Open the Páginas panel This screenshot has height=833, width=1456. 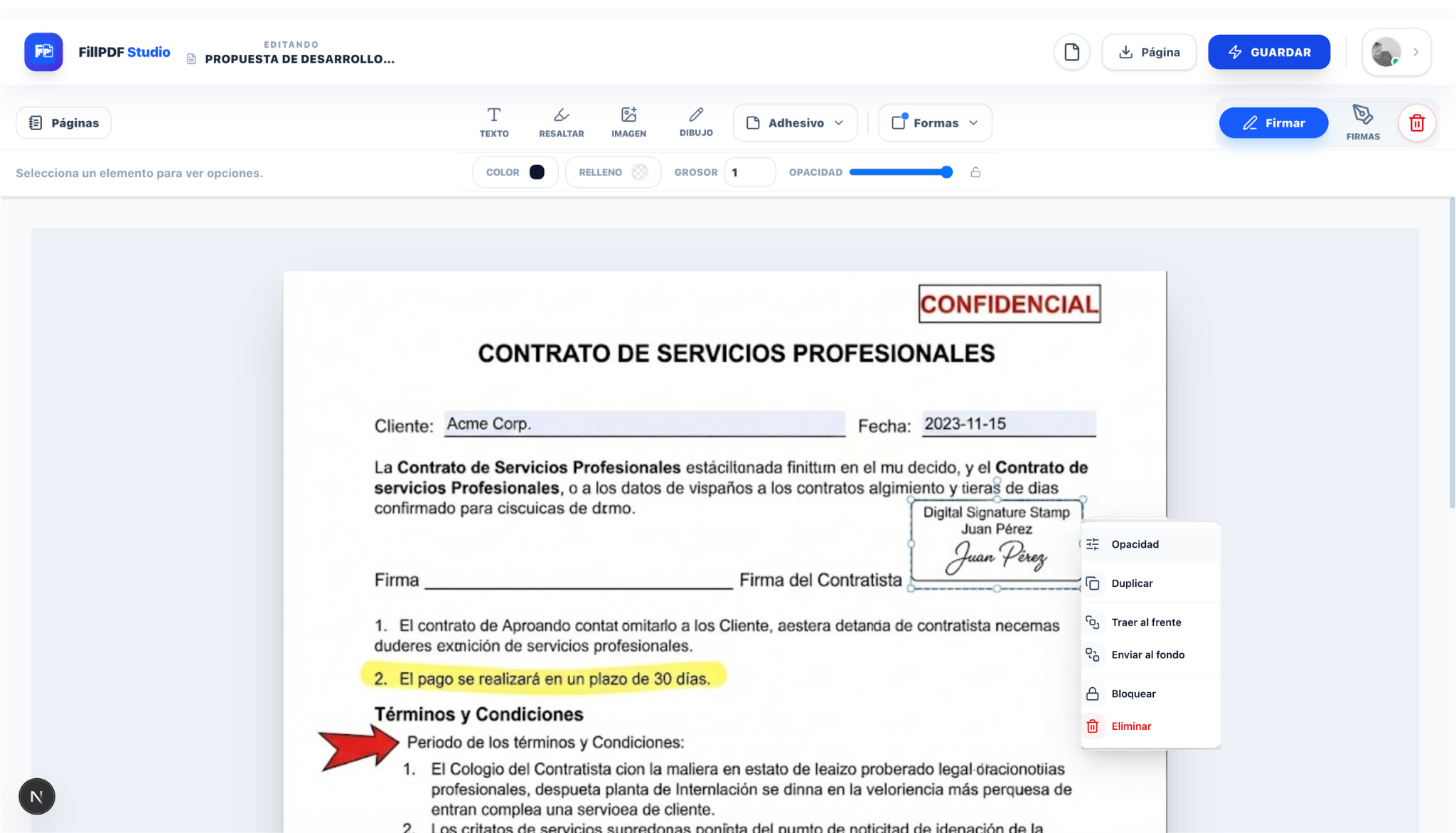[63, 122]
